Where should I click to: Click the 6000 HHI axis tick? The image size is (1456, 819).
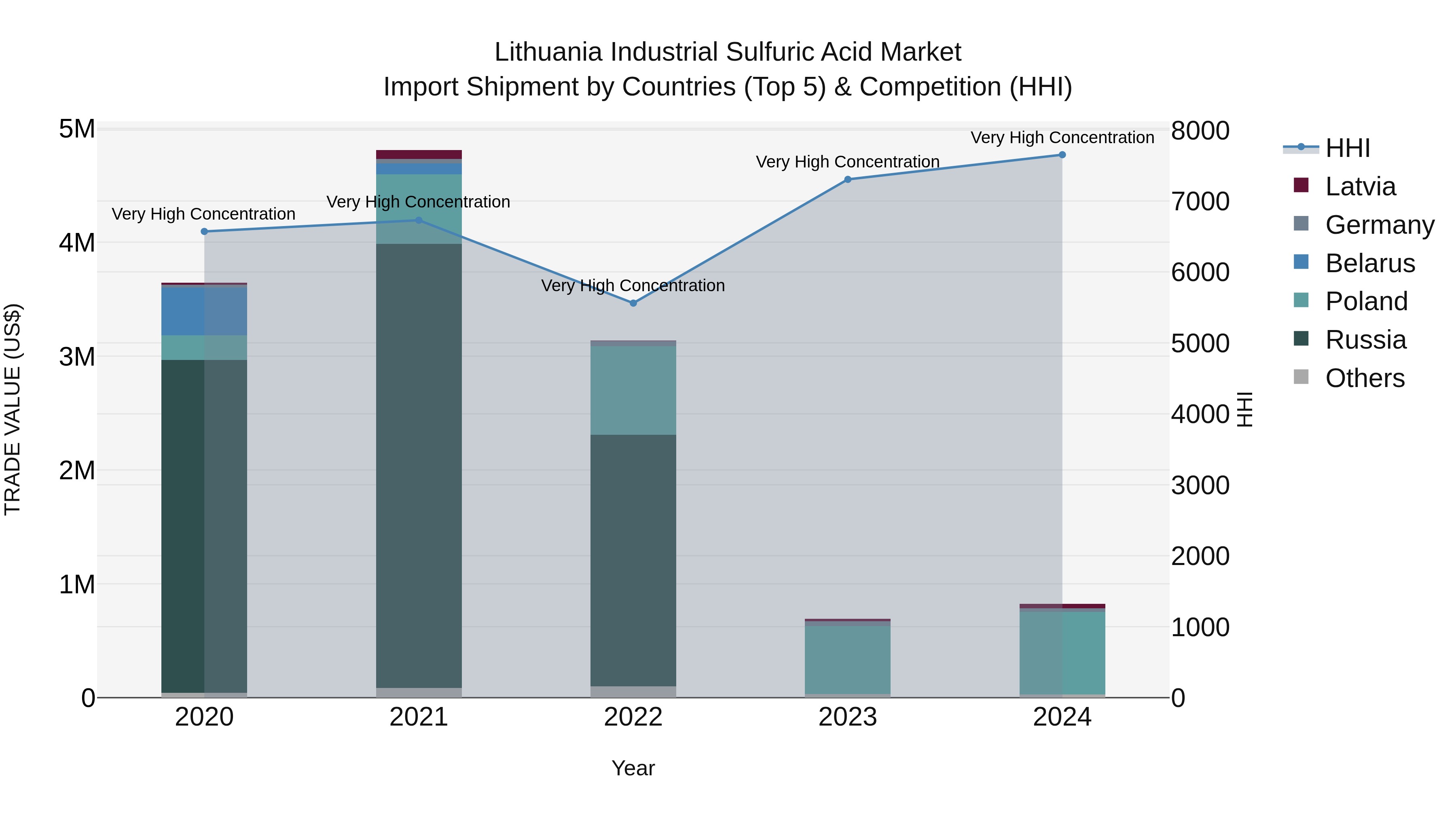point(1200,273)
